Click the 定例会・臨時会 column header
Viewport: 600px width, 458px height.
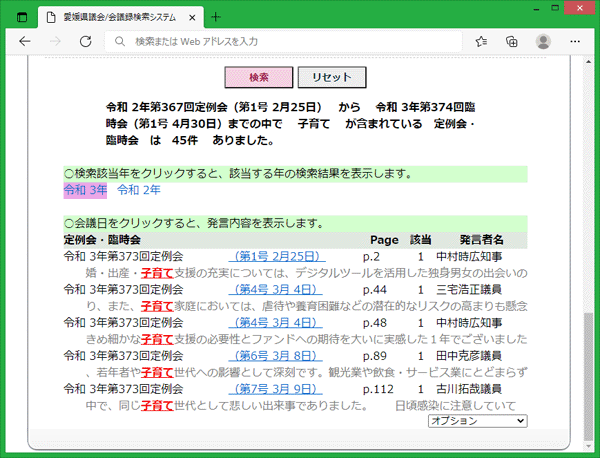tap(102, 240)
